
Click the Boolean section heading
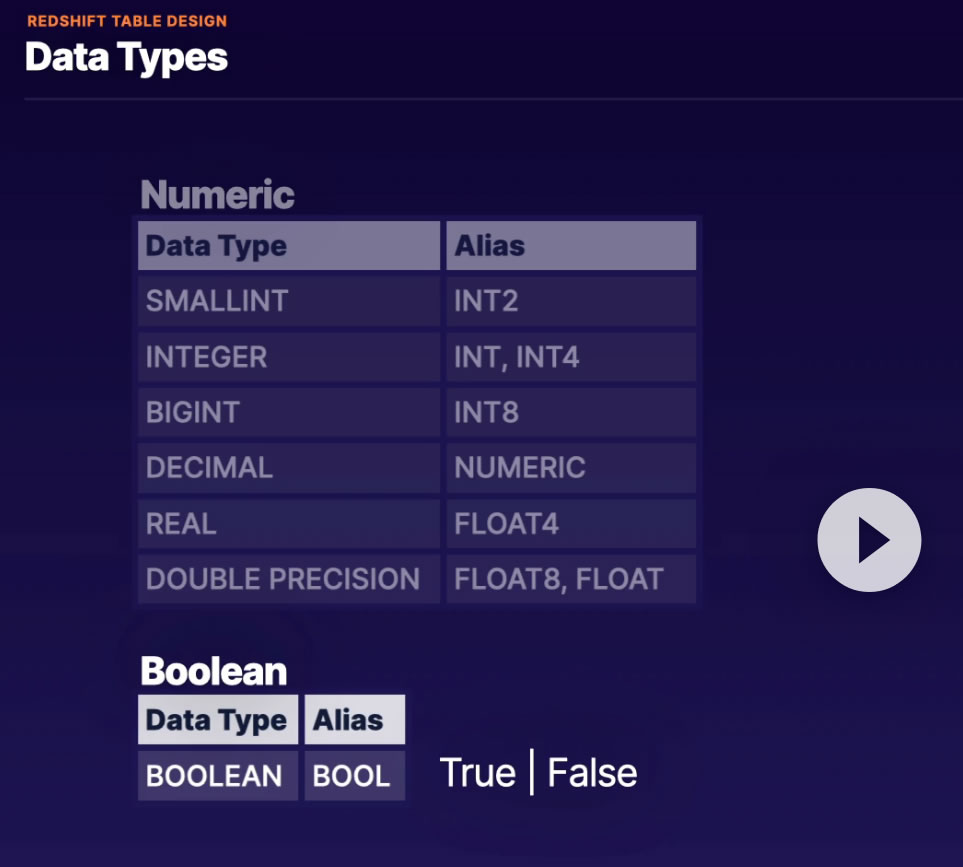(213, 670)
